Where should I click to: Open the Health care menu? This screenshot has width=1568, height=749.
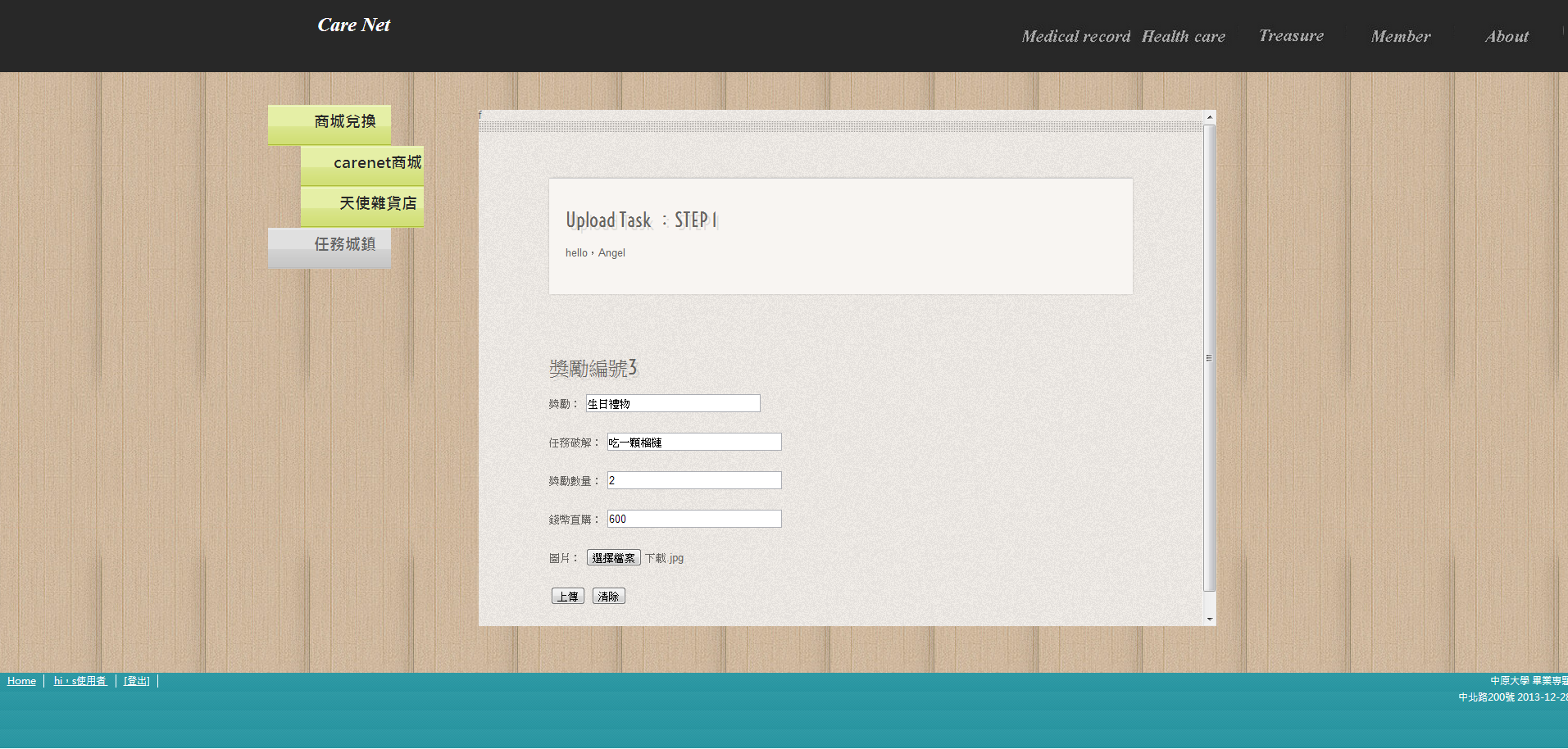1183,37
